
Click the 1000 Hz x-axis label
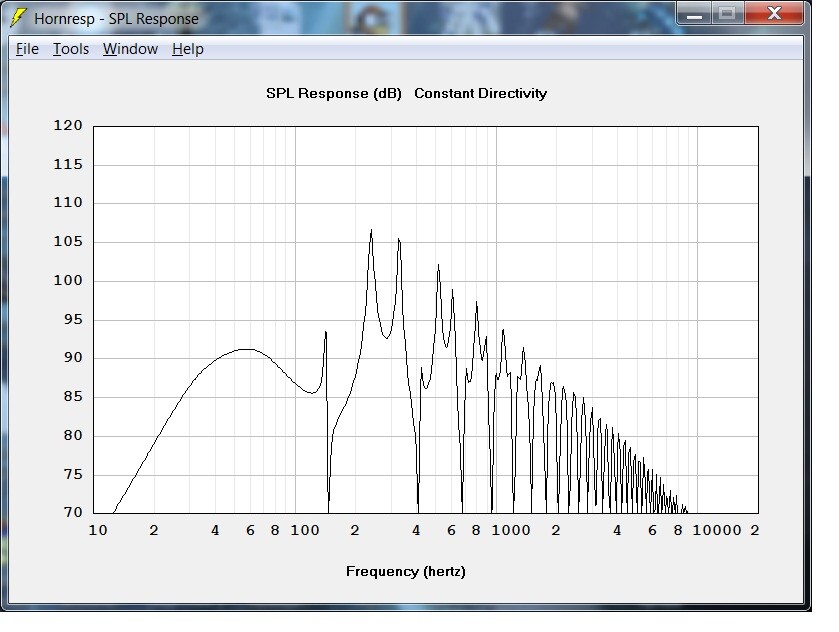tap(511, 531)
